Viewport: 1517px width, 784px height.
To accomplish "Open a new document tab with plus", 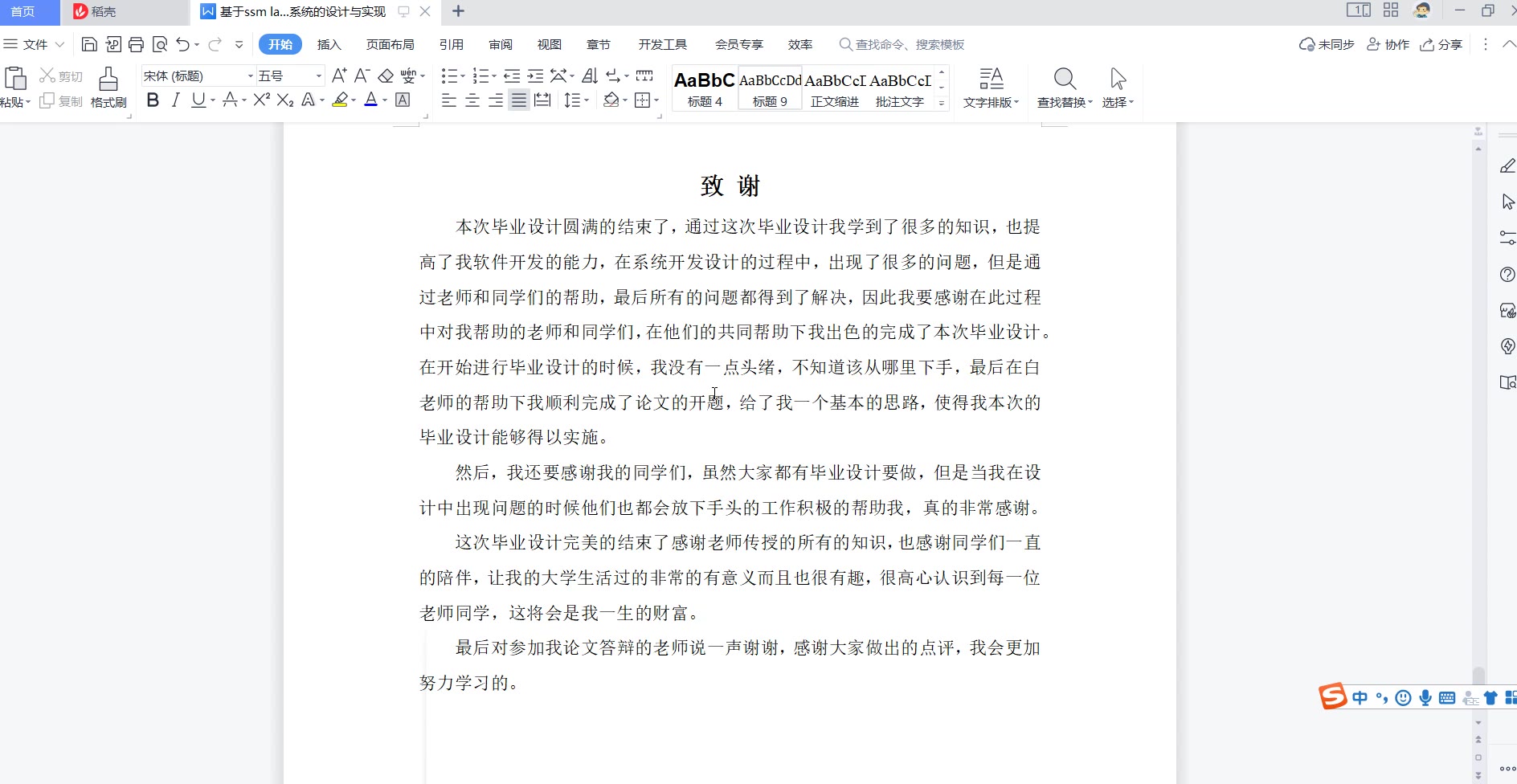I will 458,11.
